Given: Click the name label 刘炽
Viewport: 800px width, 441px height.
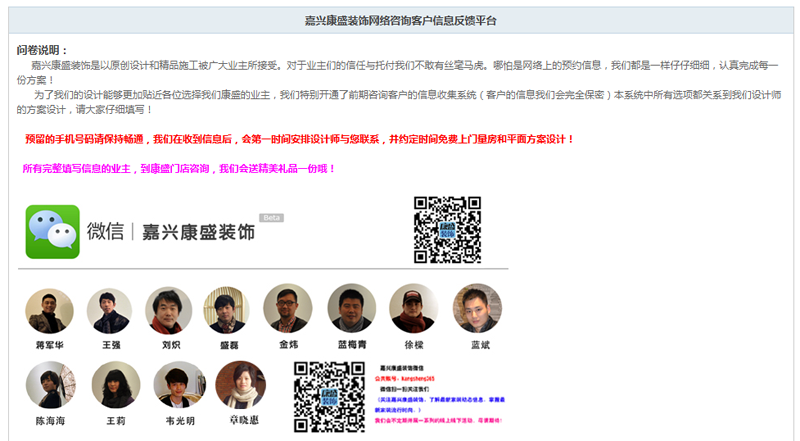Looking at the screenshot, I should pyautogui.click(x=171, y=345).
